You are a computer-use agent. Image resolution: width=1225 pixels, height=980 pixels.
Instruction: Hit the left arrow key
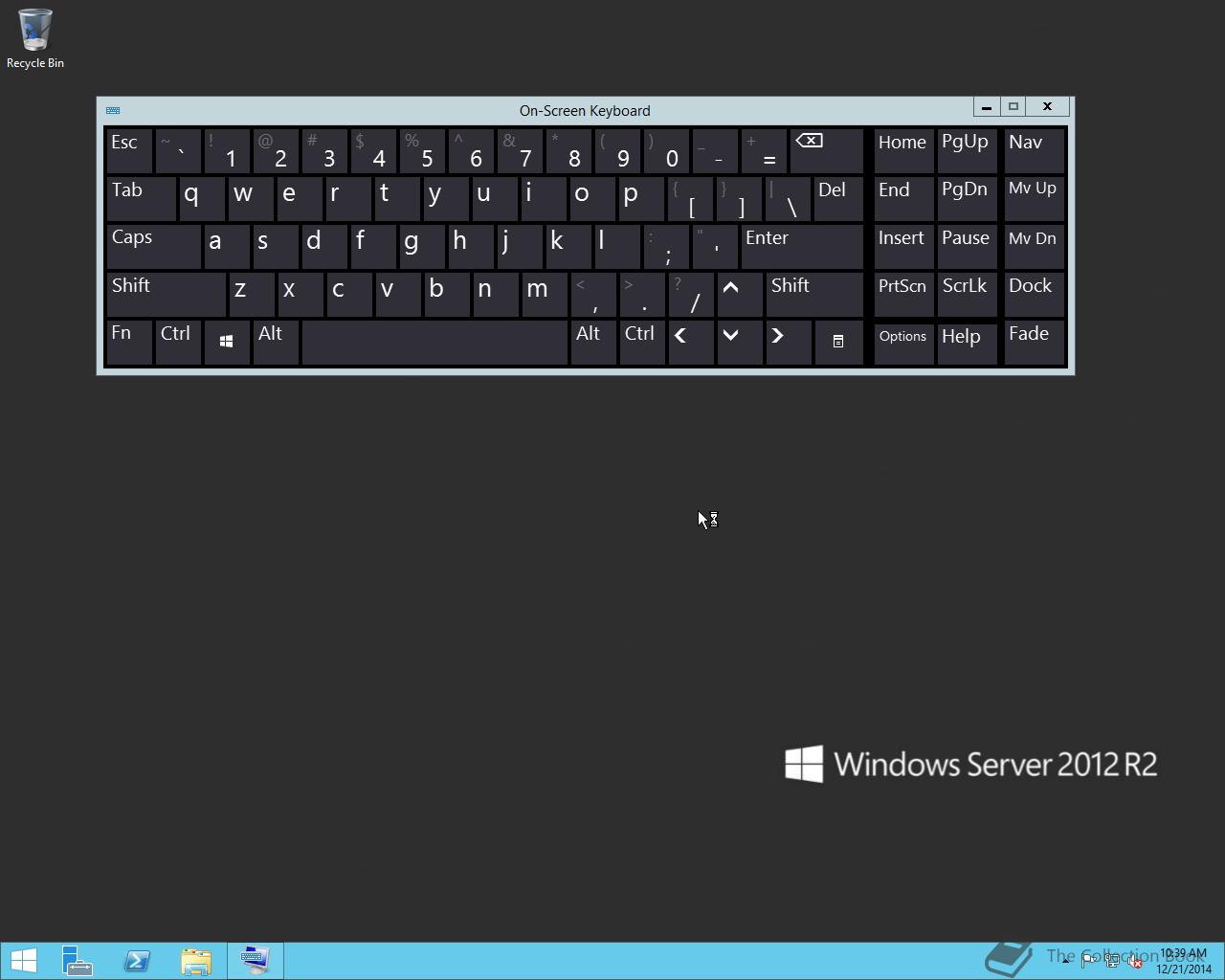pos(690,343)
